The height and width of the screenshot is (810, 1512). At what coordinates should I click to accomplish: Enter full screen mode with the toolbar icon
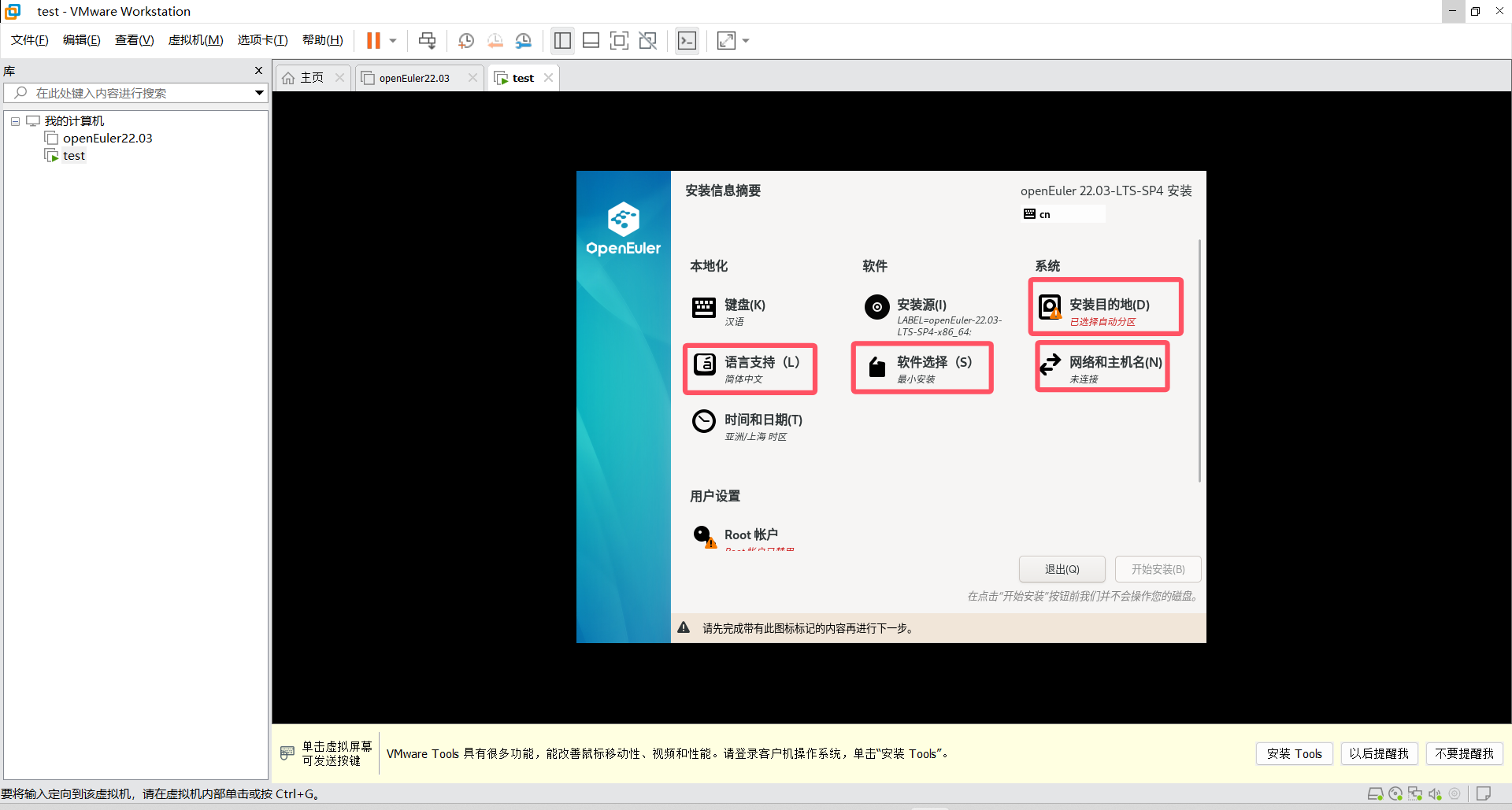pos(619,40)
